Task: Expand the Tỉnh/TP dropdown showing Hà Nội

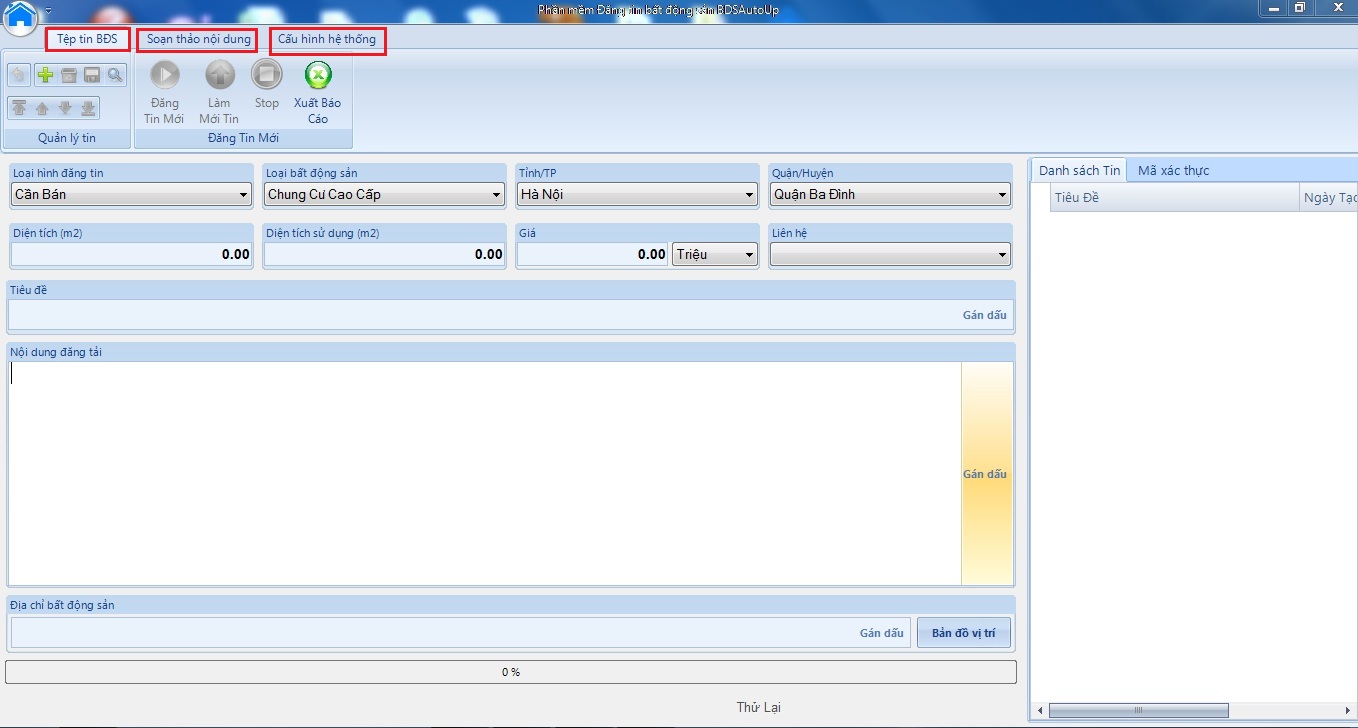Action: point(750,195)
